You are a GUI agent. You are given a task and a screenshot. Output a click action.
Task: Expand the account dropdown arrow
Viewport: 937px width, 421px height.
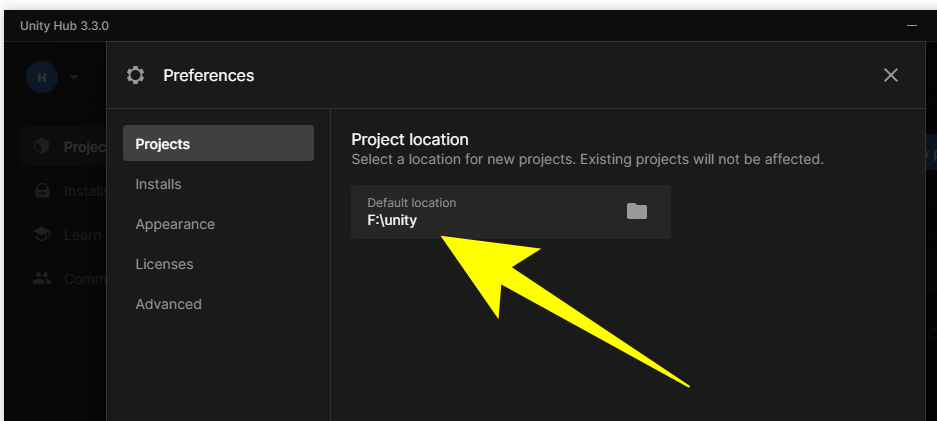point(74,77)
